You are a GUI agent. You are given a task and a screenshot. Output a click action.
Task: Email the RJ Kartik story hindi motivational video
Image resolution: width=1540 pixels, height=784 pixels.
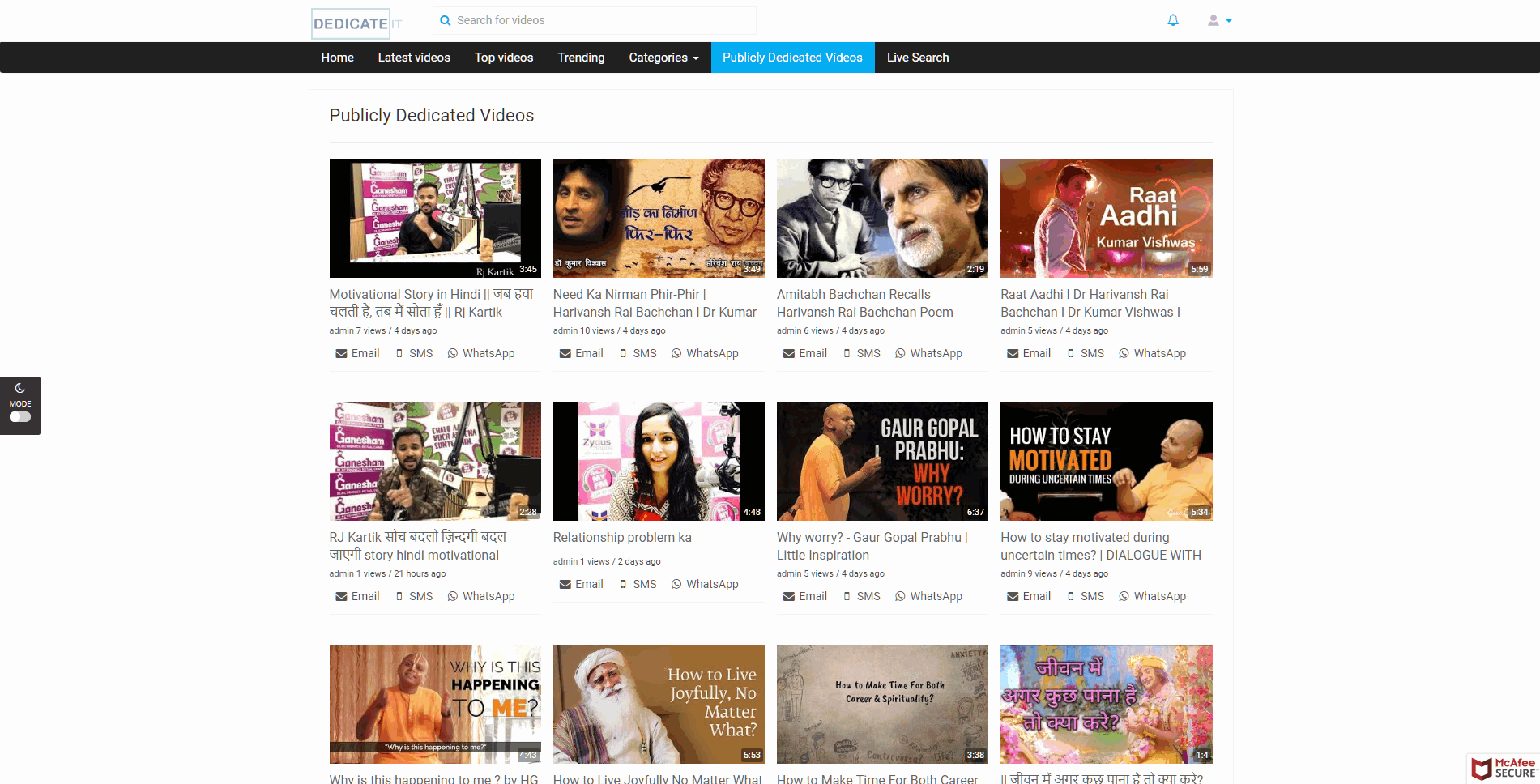pyautogui.click(x=357, y=596)
